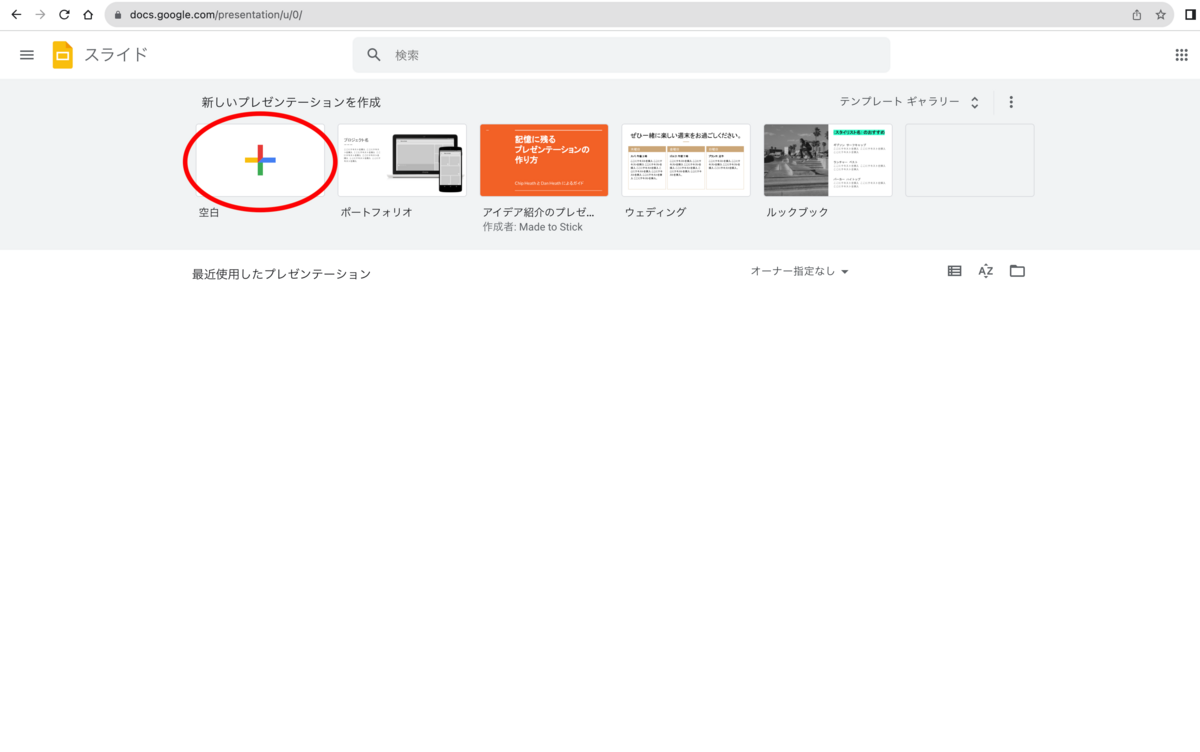
Task: Open the file picker folder icon
Action: coord(1017,271)
